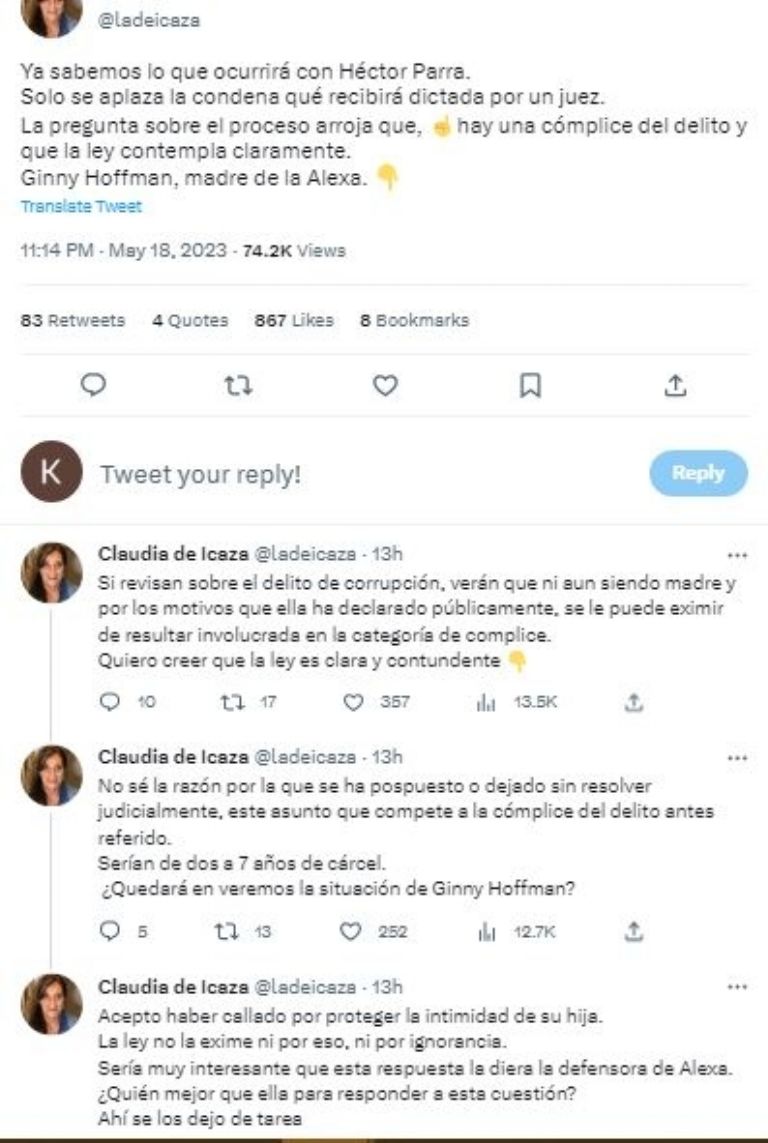This screenshot has height=1143, width=768.
Task: Open more options on first reply
Action: point(738,555)
